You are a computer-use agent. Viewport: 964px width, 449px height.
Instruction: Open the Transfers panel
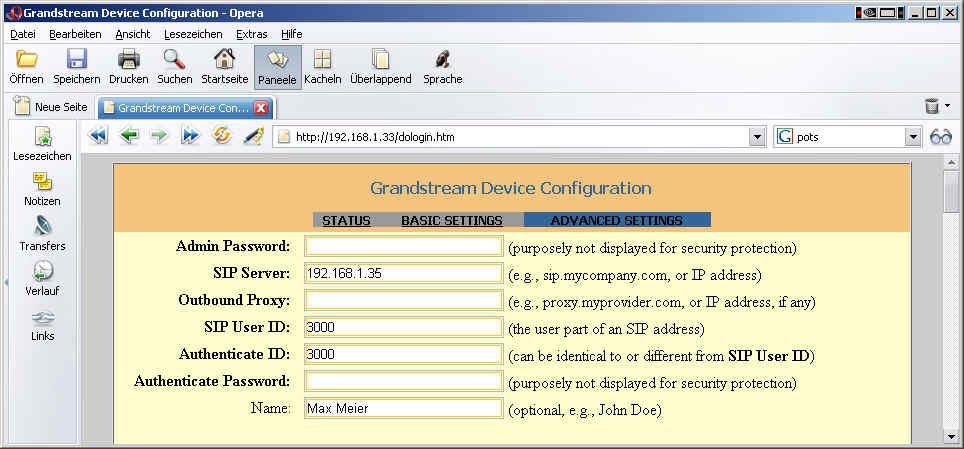click(42, 234)
